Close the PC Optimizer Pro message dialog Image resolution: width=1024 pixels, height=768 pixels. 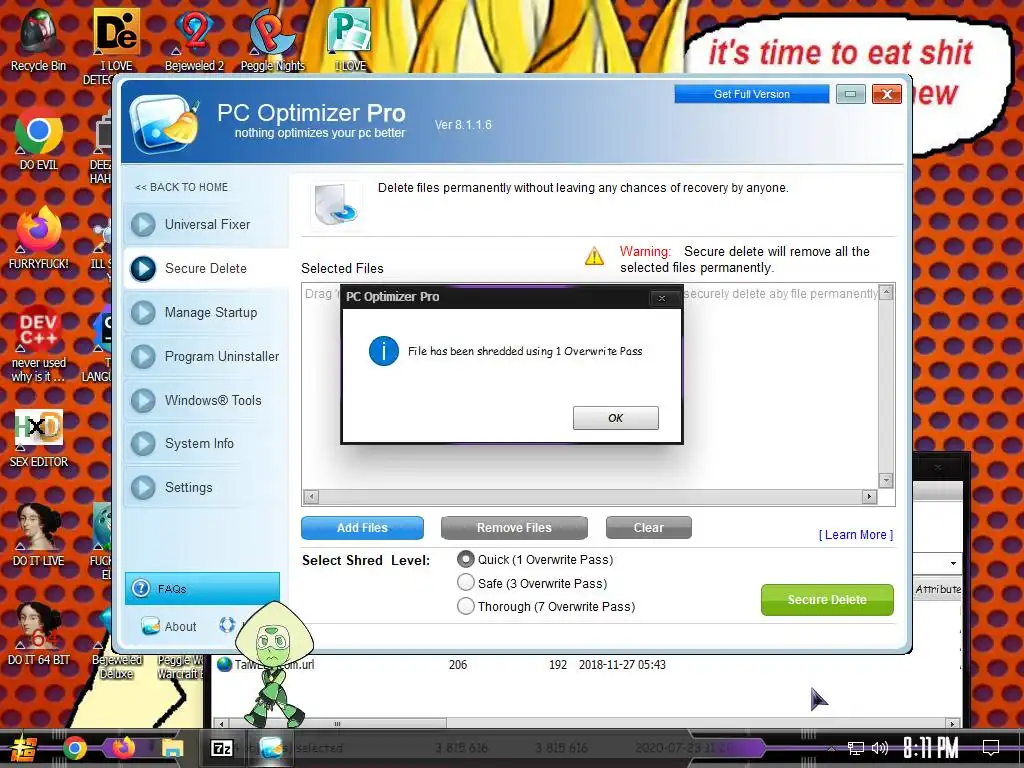662,298
